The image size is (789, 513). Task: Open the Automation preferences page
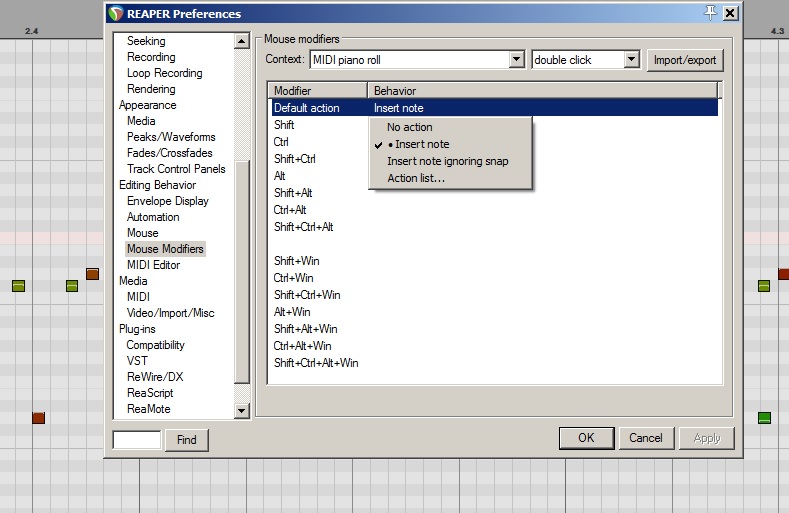(x=153, y=217)
